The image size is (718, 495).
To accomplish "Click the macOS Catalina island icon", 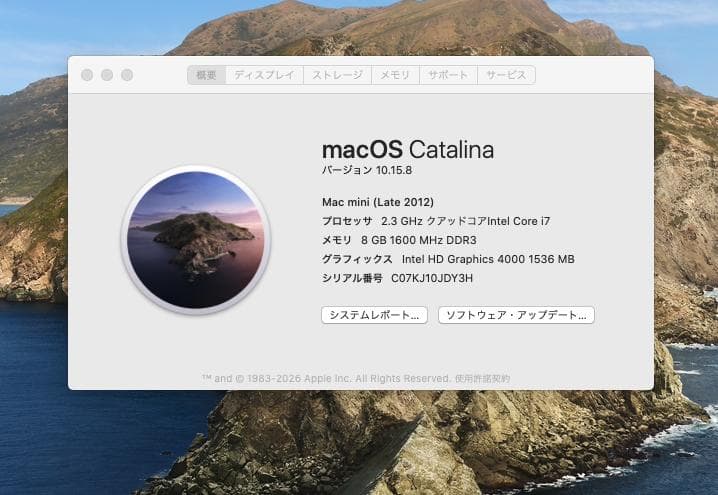I will (196, 240).
